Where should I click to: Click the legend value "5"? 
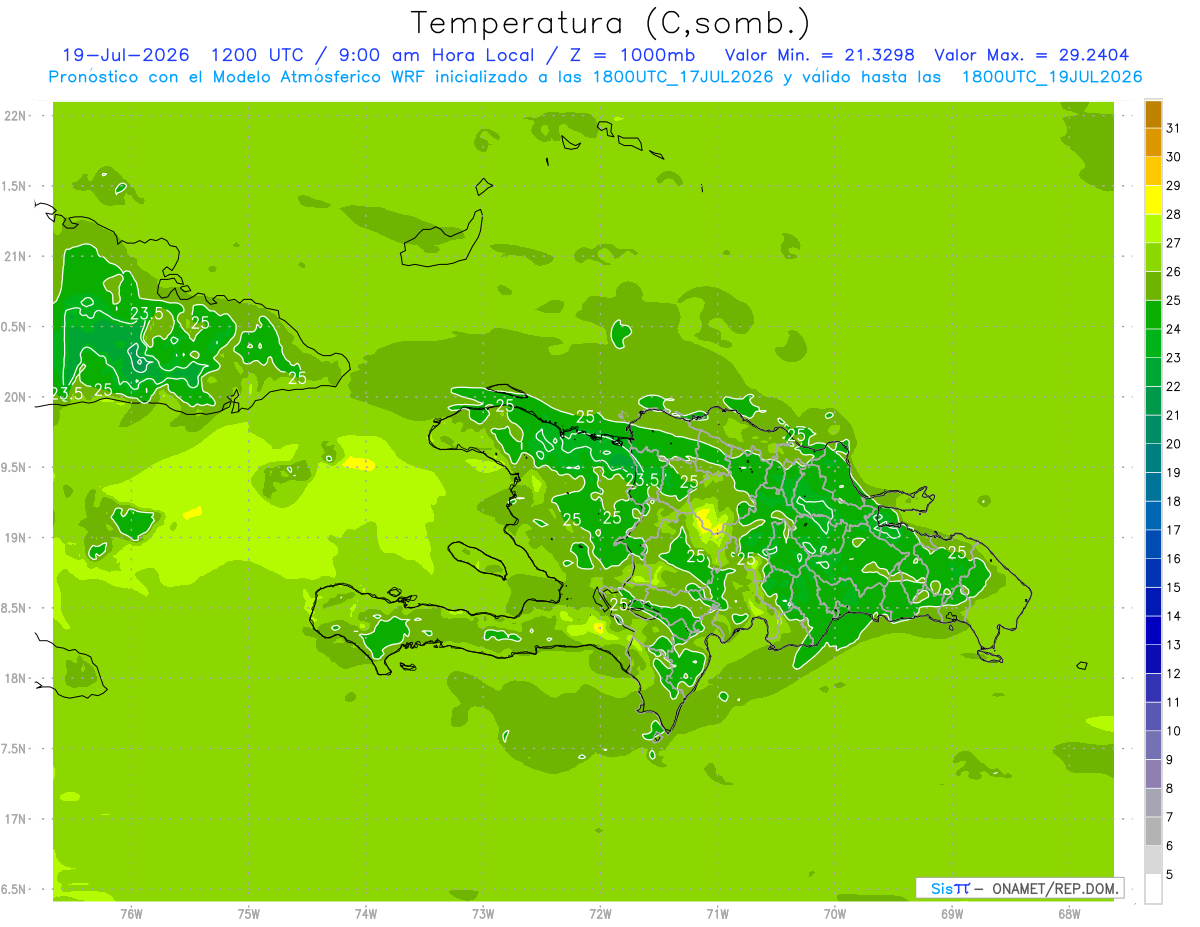point(1170,875)
